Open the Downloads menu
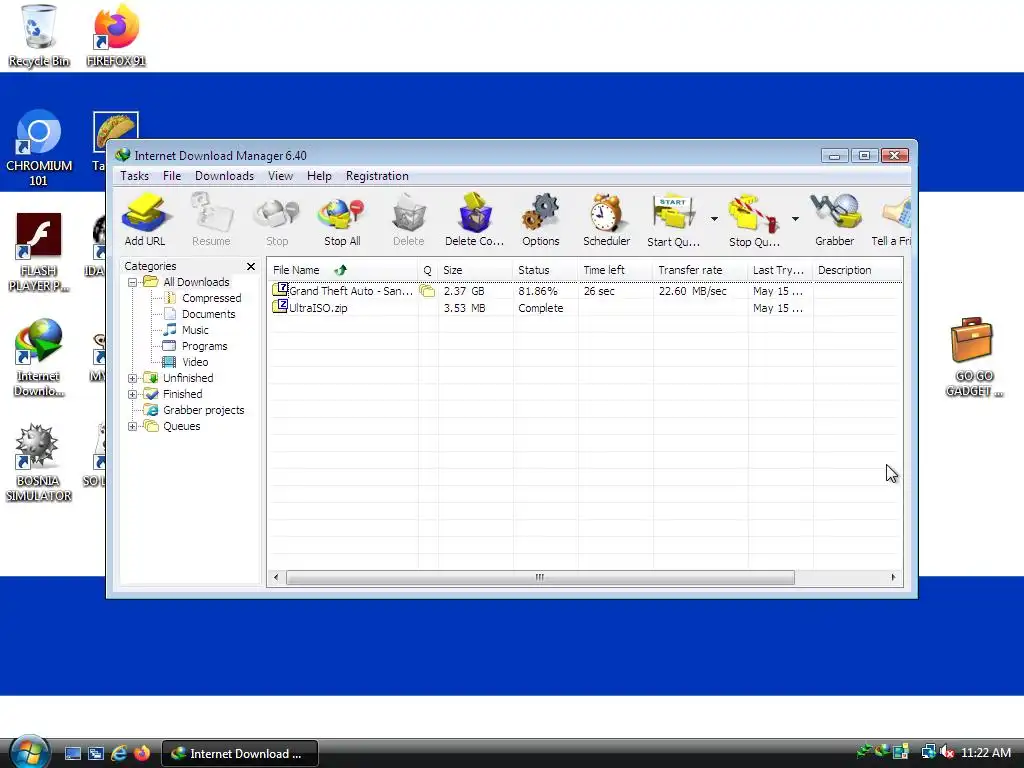 (x=224, y=176)
